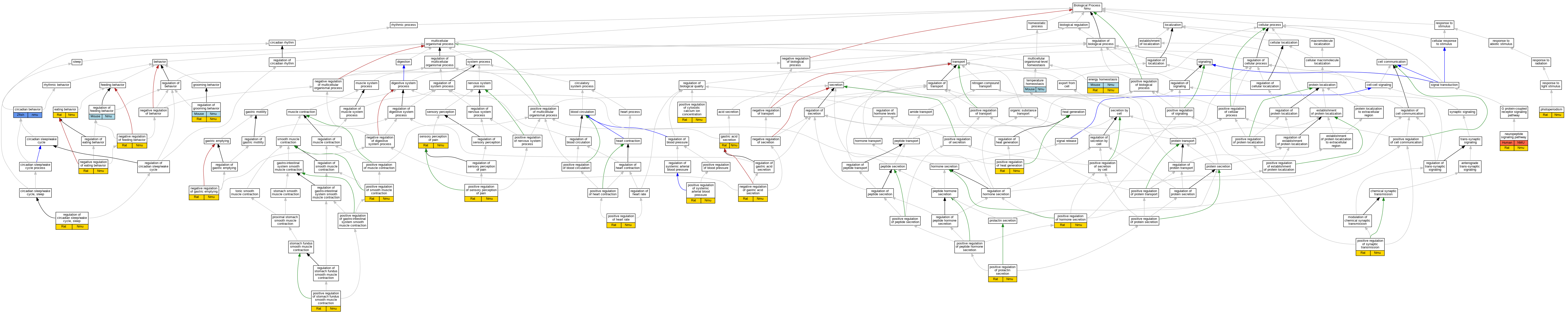Viewport: 1568px width, 314px height.
Task: Select the 'cell communication' node
Action: 1392,62
